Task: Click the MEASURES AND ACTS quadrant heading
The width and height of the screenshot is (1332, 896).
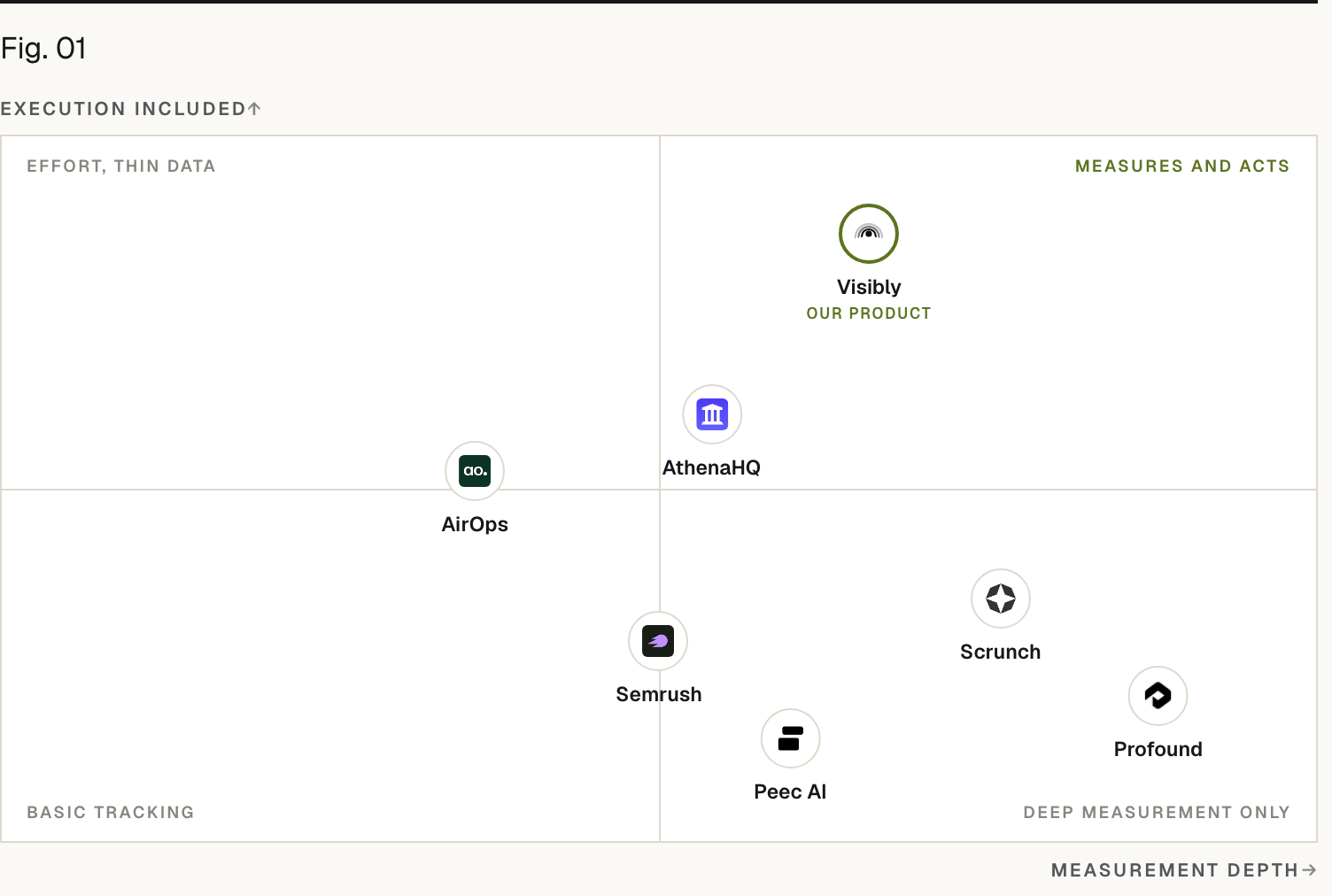Action: pos(1182,166)
